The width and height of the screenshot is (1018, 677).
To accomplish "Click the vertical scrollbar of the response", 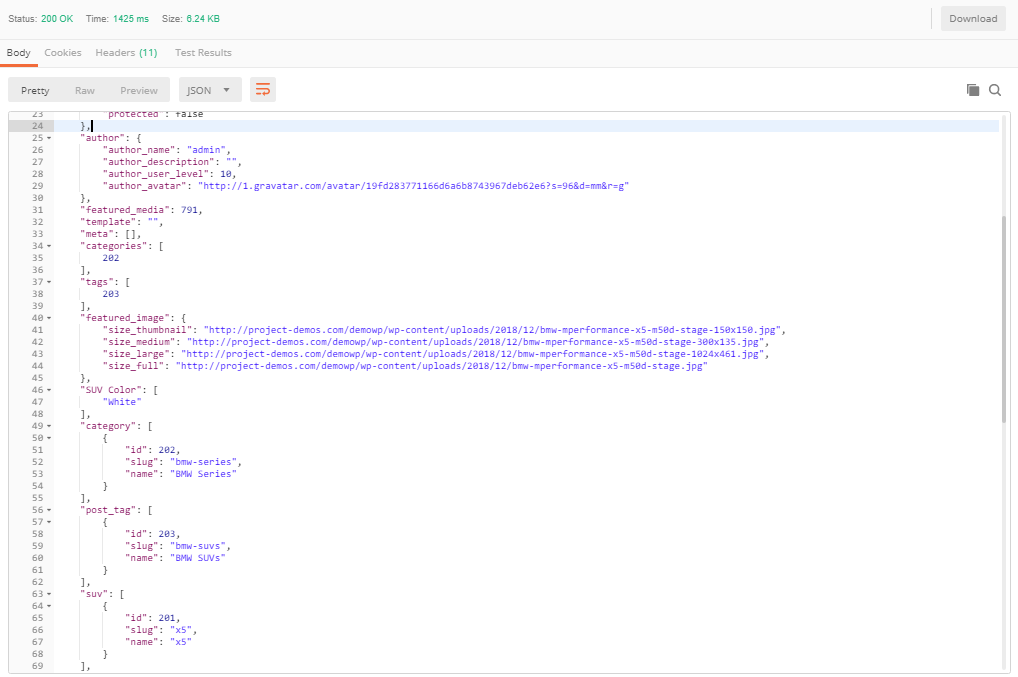I will point(1004,318).
